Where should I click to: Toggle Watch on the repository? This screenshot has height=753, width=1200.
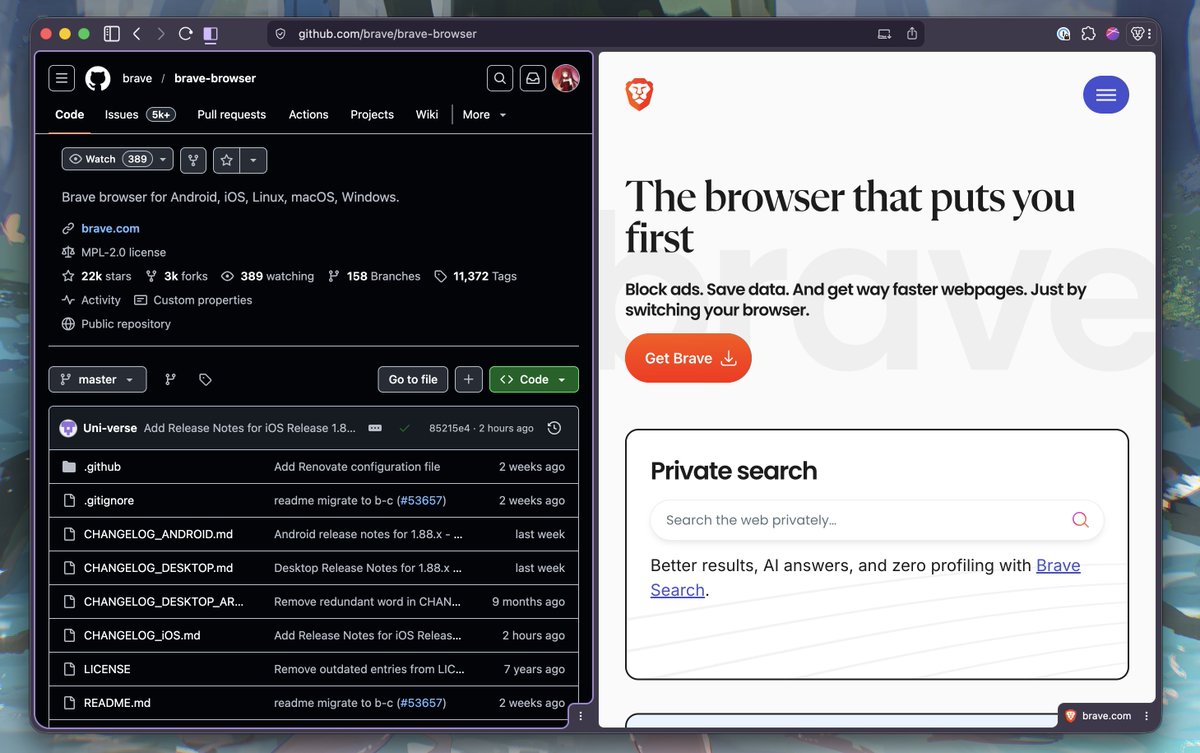117,160
